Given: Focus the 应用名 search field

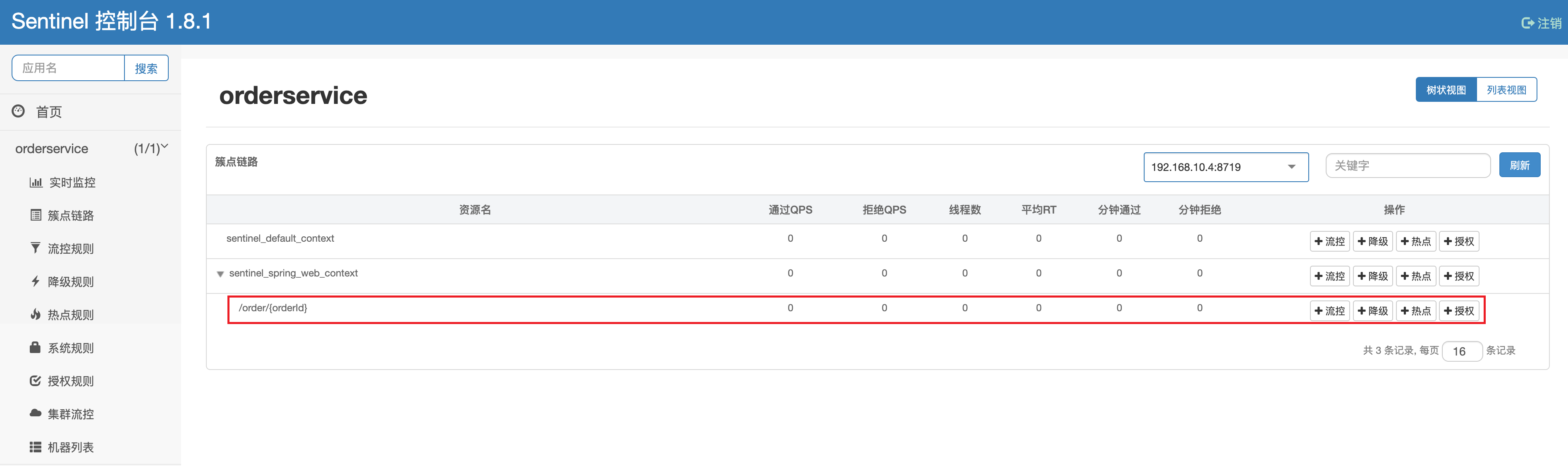Looking at the screenshot, I should 68,68.
